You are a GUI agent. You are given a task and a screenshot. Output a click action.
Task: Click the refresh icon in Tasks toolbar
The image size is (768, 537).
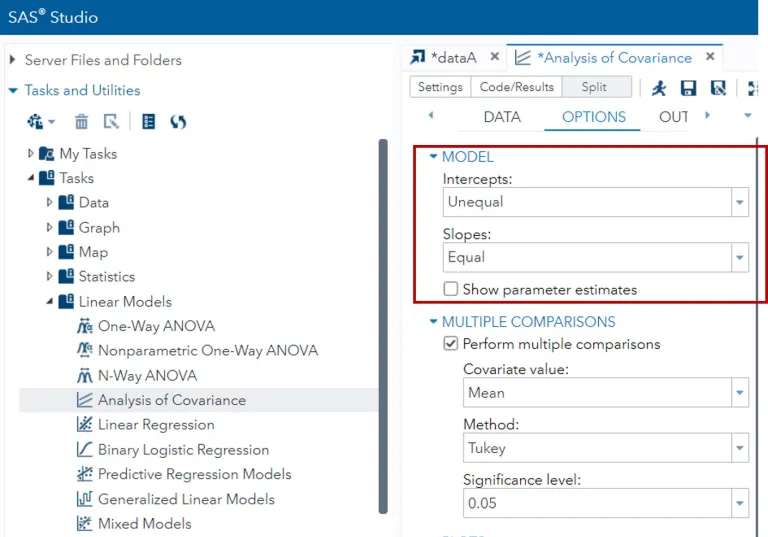[178, 122]
